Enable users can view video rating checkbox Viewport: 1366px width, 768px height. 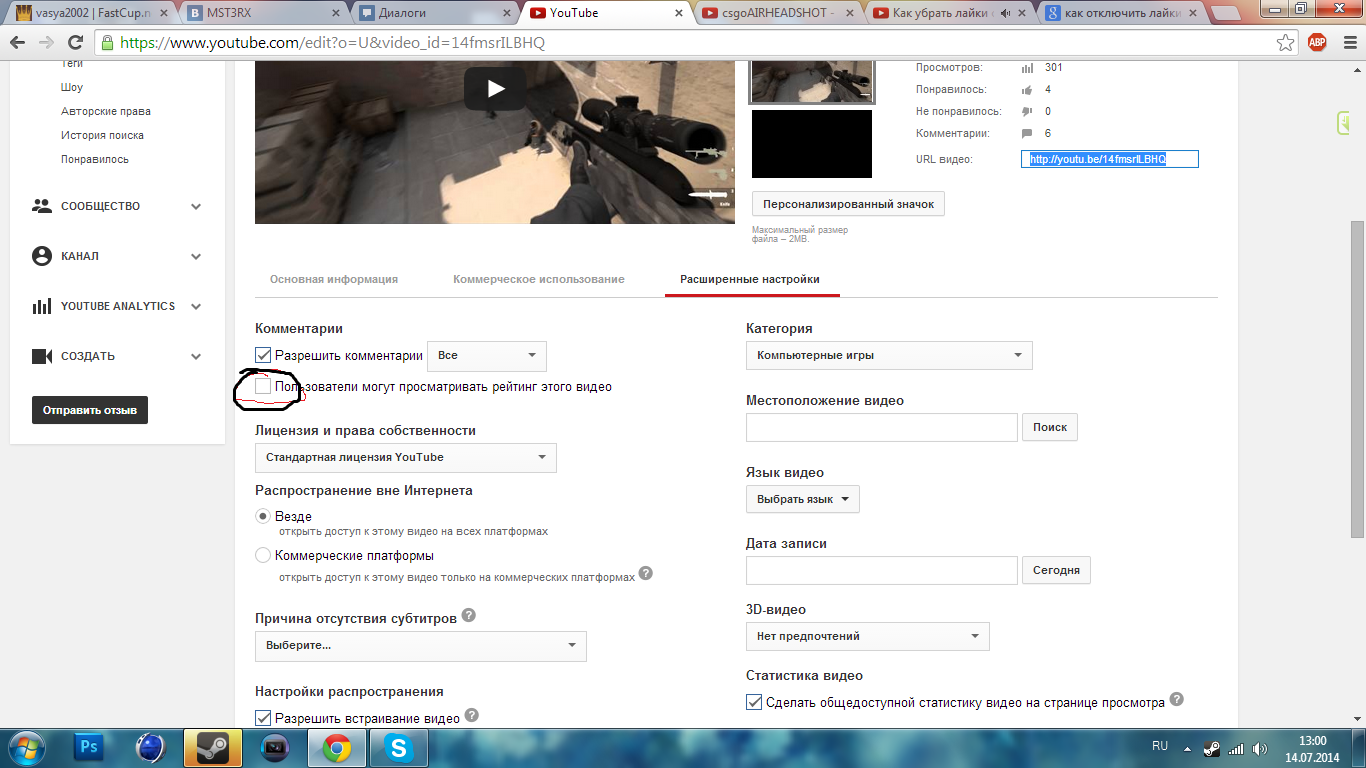[264, 386]
